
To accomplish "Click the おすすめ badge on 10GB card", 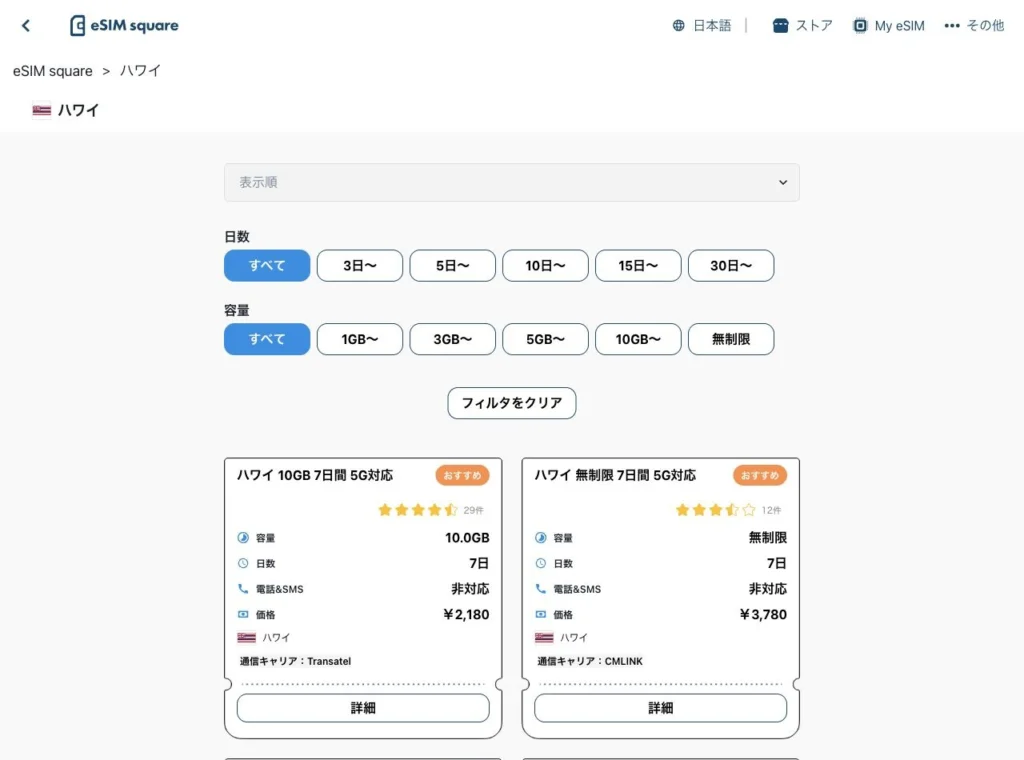I will pos(462,475).
